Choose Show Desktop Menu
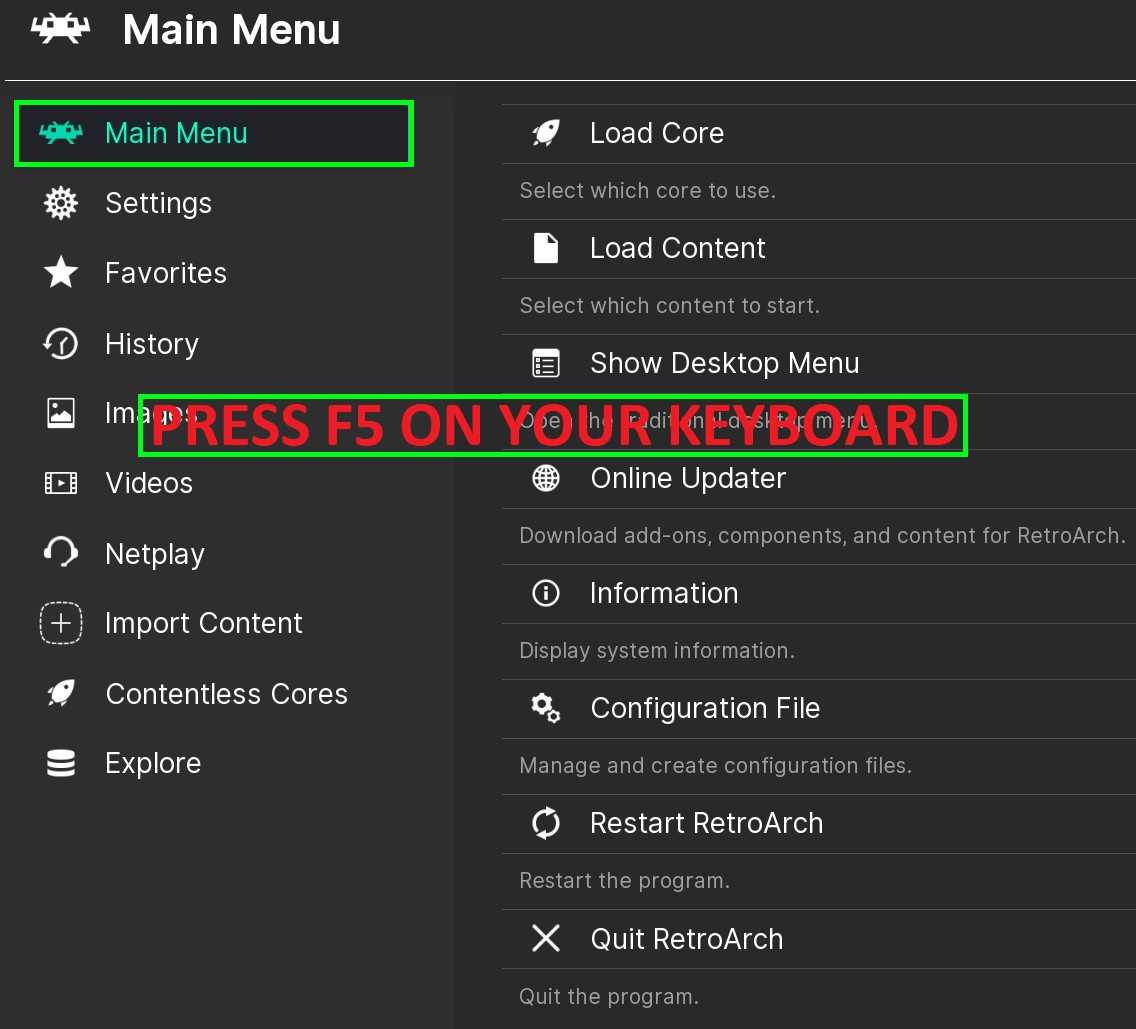 coord(819,363)
